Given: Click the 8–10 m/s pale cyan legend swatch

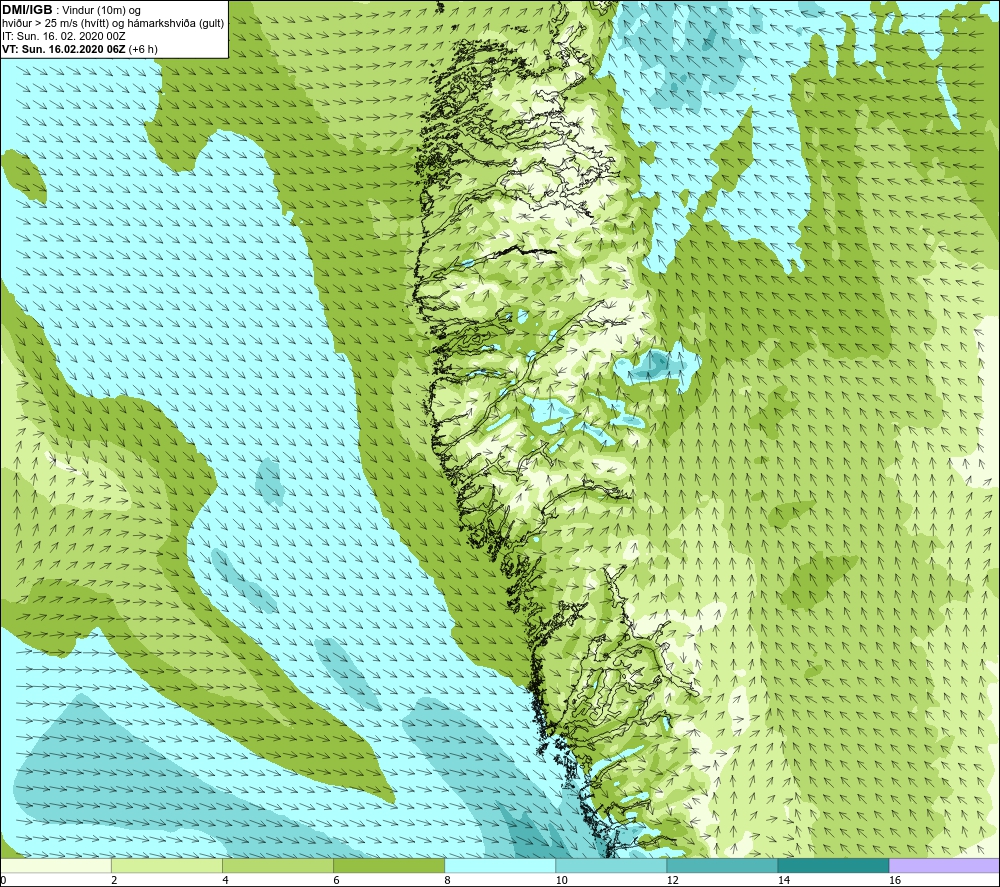Looking at the screenshot, I should click(x=499, y=865).
